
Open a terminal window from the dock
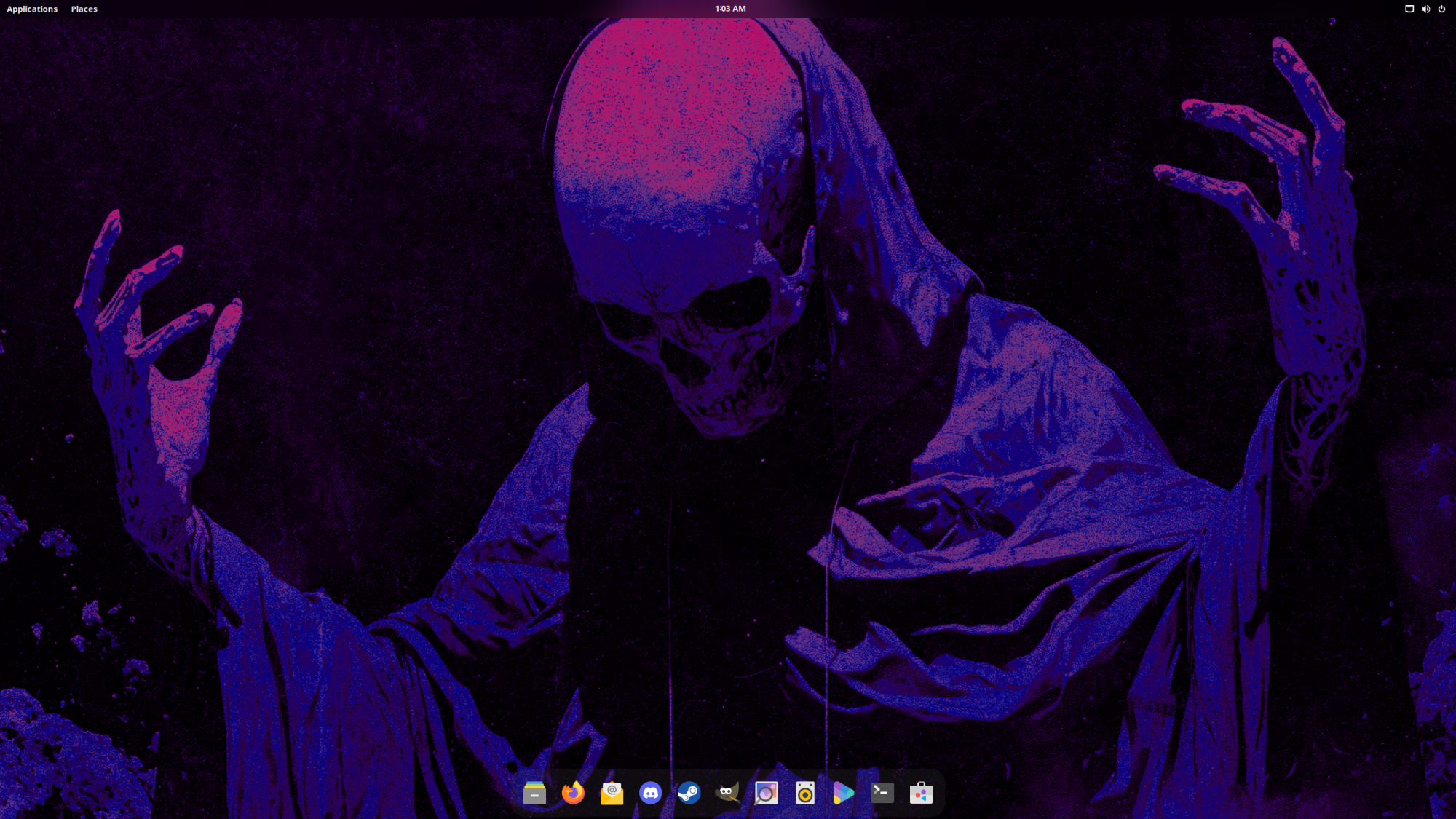point(882,793)
